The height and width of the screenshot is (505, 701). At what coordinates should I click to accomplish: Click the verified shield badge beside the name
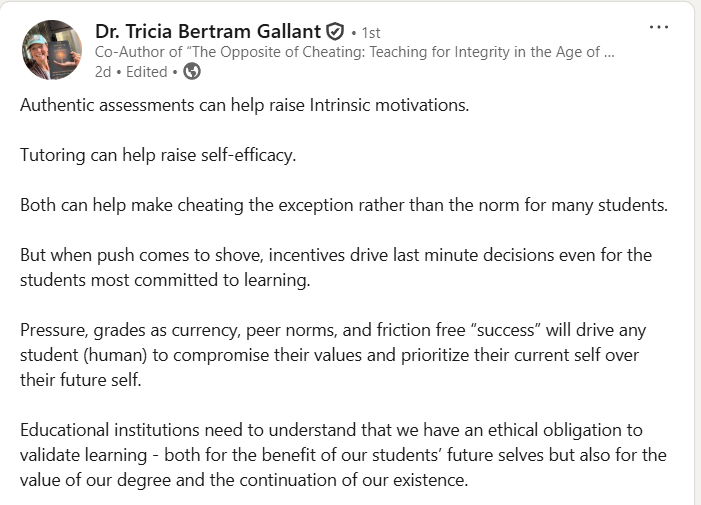pyautogui.click(x=335, y=32)
